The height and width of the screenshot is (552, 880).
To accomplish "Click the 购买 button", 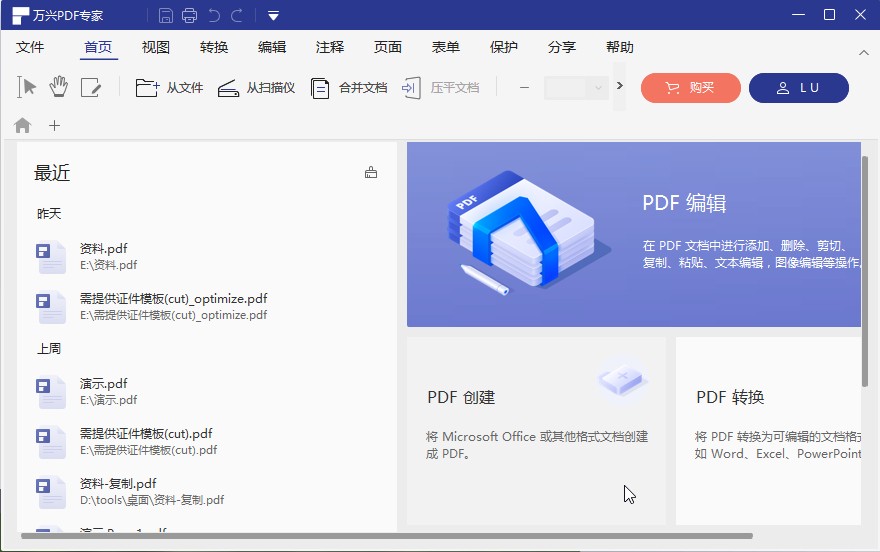I will tap(691, 88).
